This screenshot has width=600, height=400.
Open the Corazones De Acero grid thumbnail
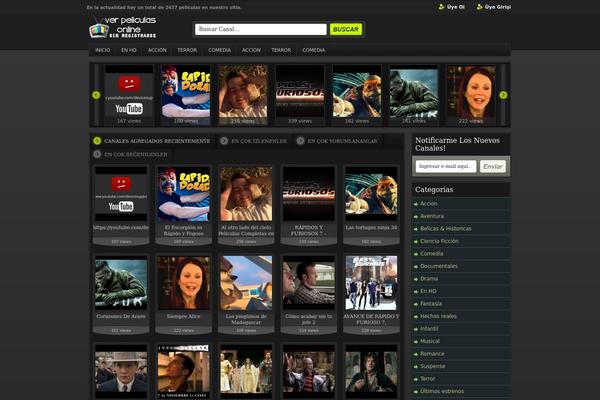tap(121, 283)
